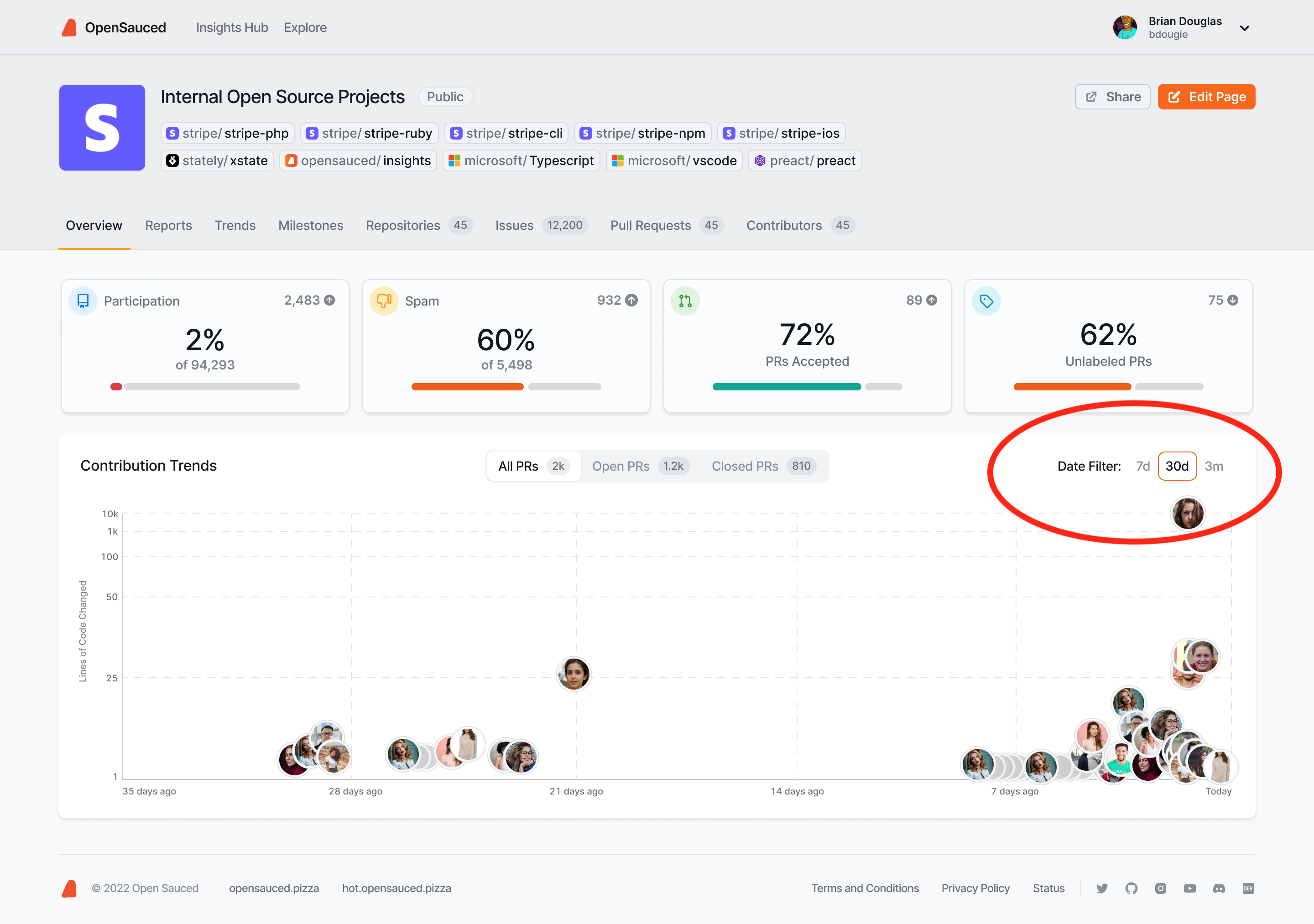Open the Privacy Policy link
Viewport: 1314px width, 924px height.
coord(976,888)
